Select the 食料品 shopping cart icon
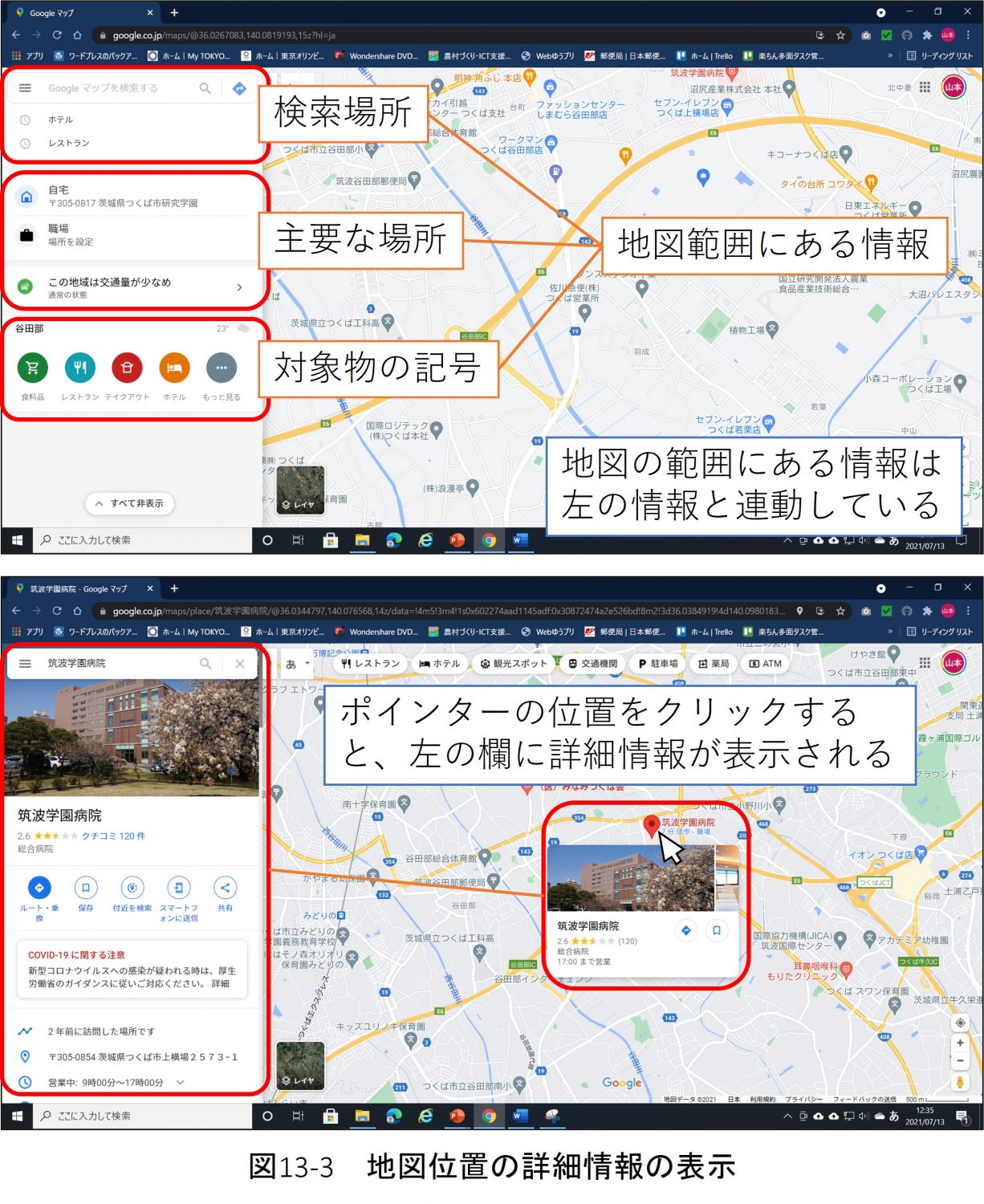 32,368
